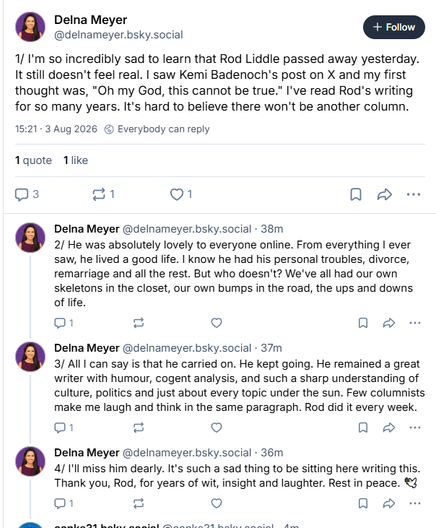Reply to the main 1/ post
436x528 pixels.
(27, 194)
